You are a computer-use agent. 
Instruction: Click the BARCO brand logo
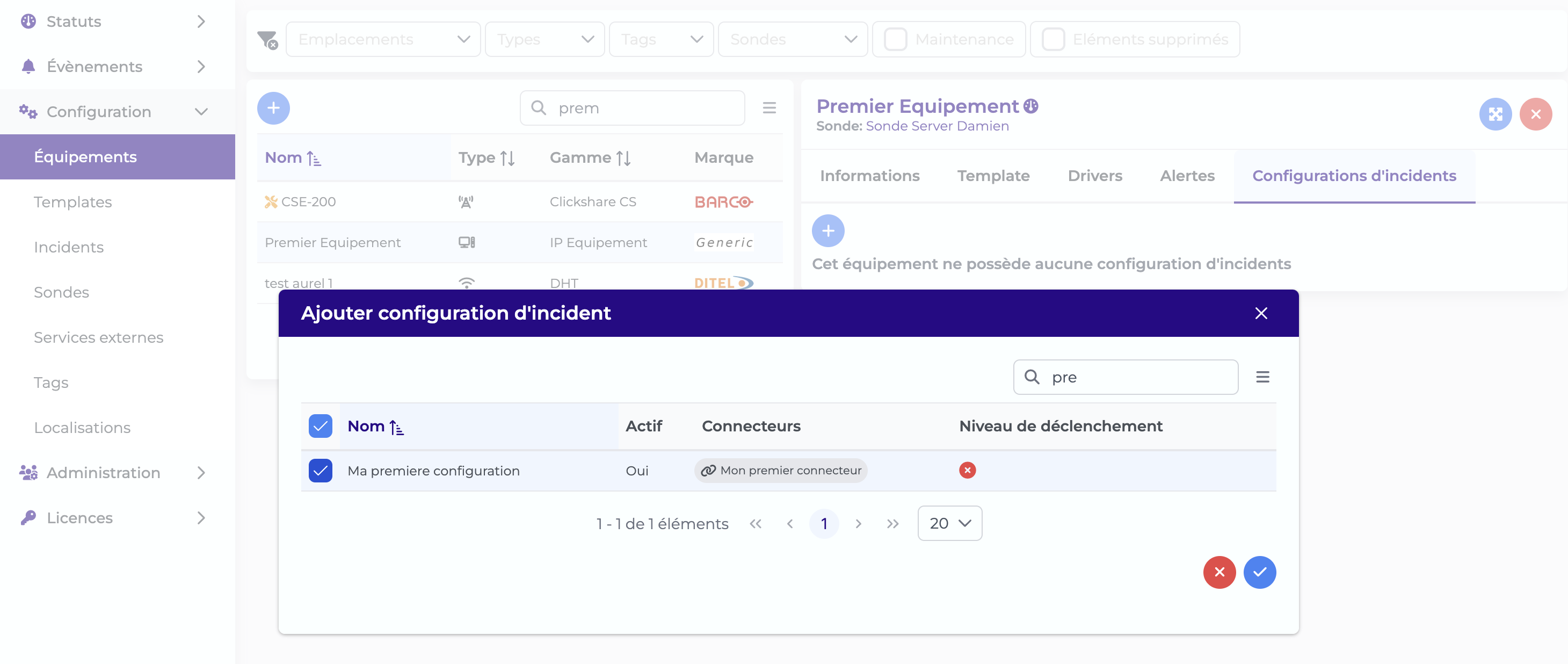click(x=724, y=201)
